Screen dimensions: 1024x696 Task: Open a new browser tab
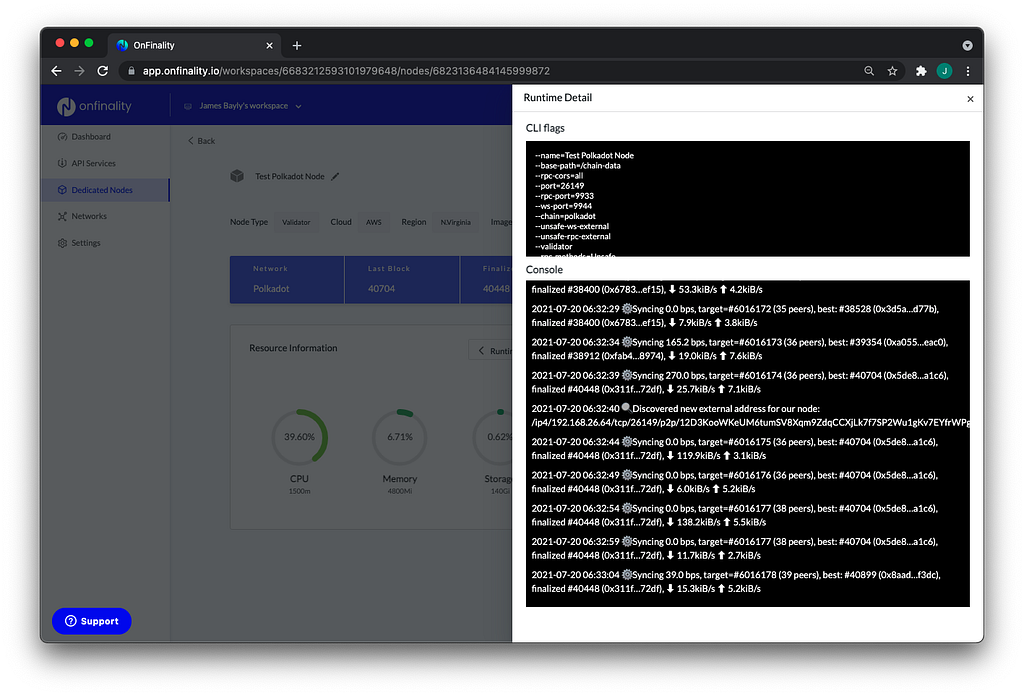coord(296,46)
